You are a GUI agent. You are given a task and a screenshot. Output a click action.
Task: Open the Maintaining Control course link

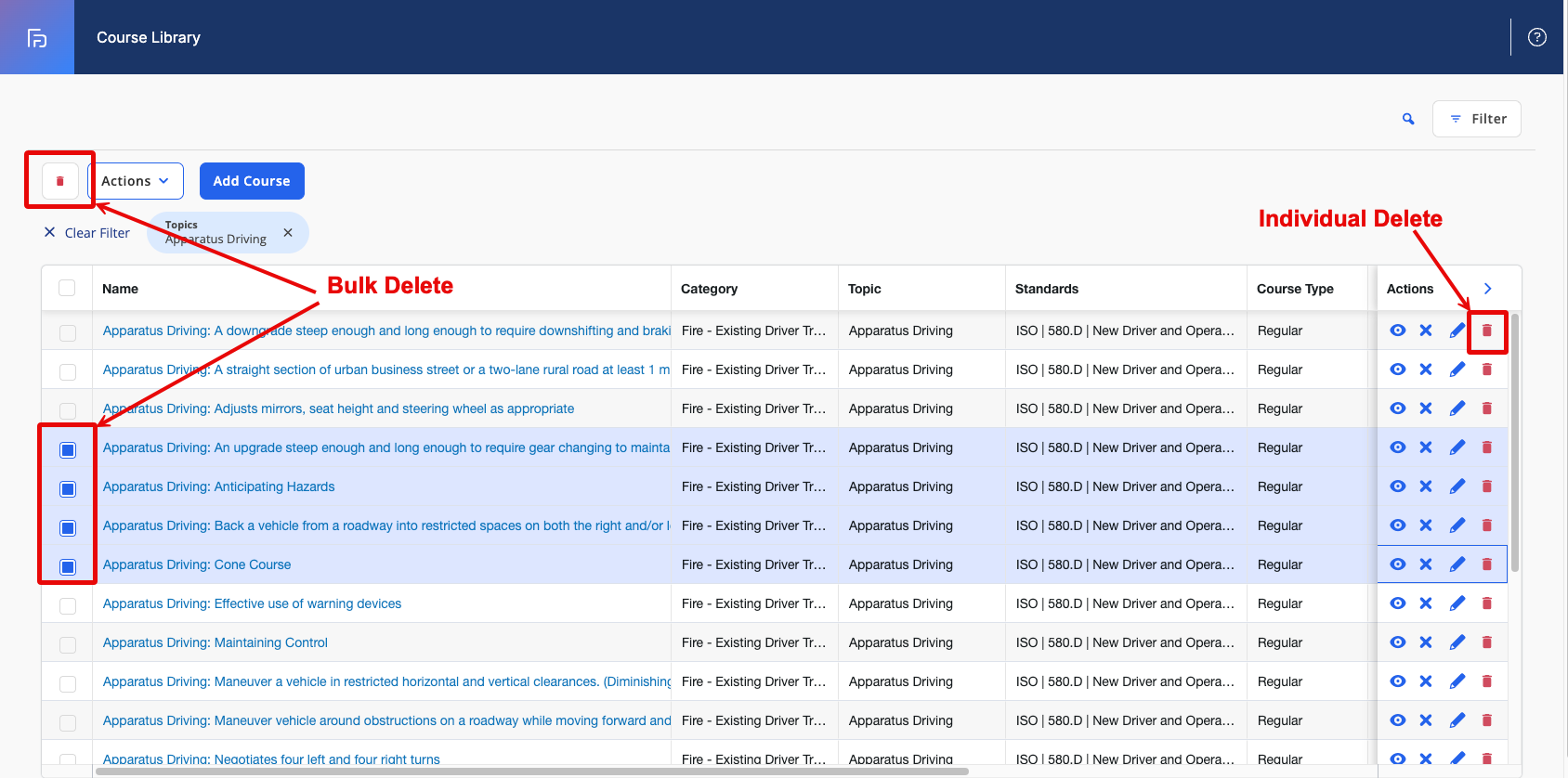[216, 642]
